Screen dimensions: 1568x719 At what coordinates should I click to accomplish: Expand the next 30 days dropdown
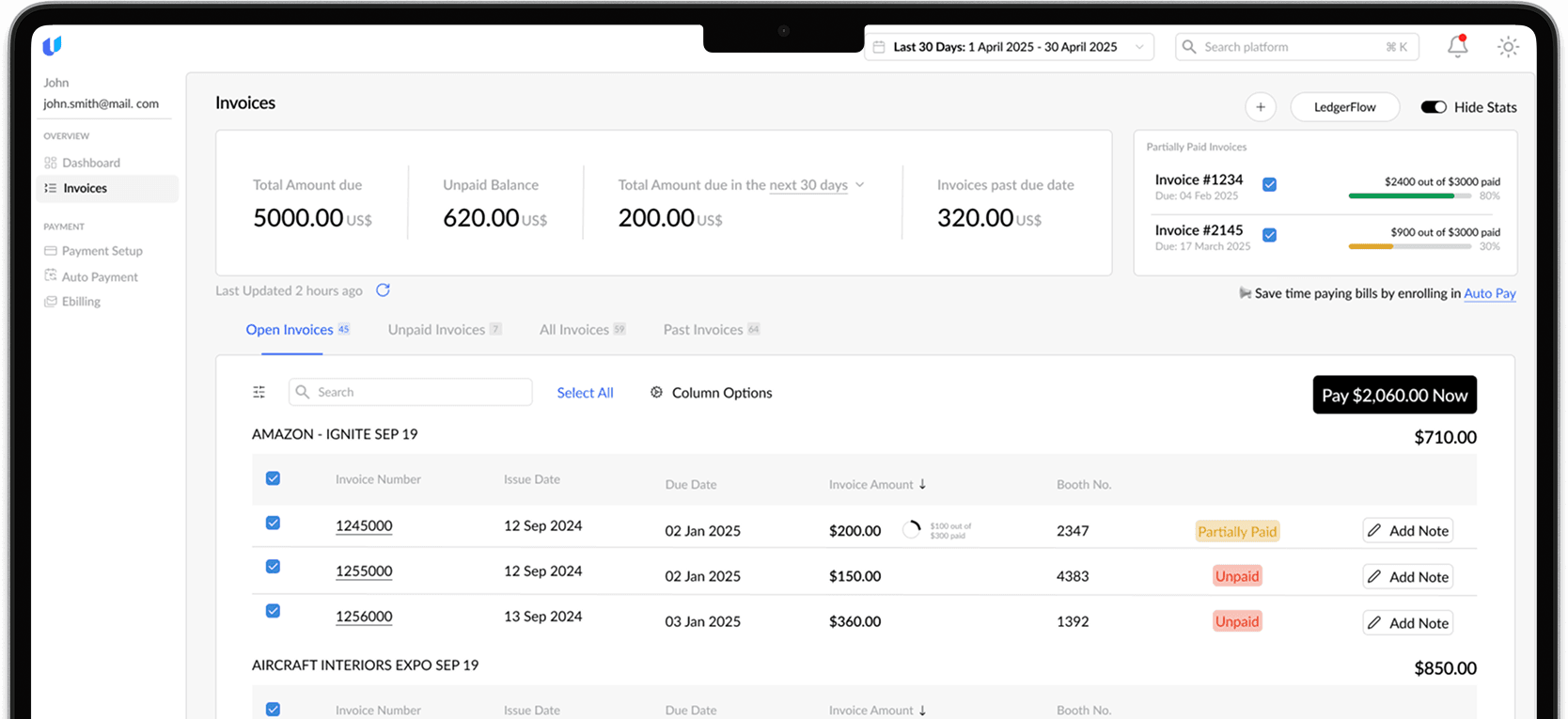point(859,185)
